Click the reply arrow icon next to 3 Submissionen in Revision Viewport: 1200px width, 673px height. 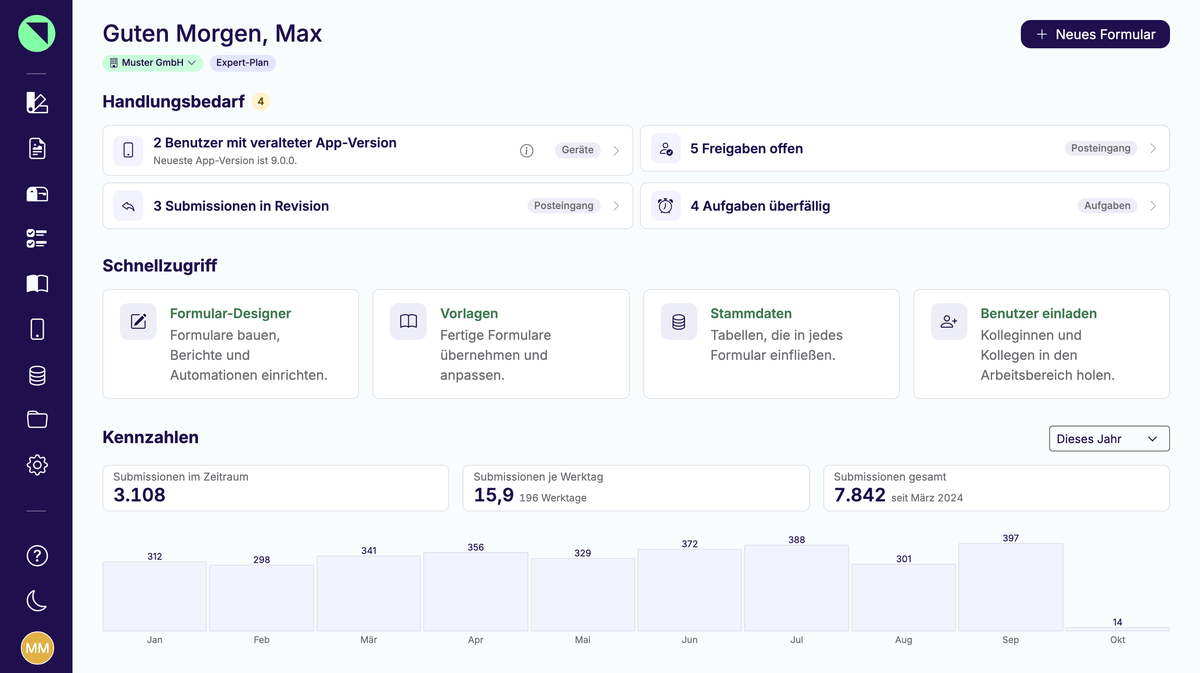coord(128,206)
